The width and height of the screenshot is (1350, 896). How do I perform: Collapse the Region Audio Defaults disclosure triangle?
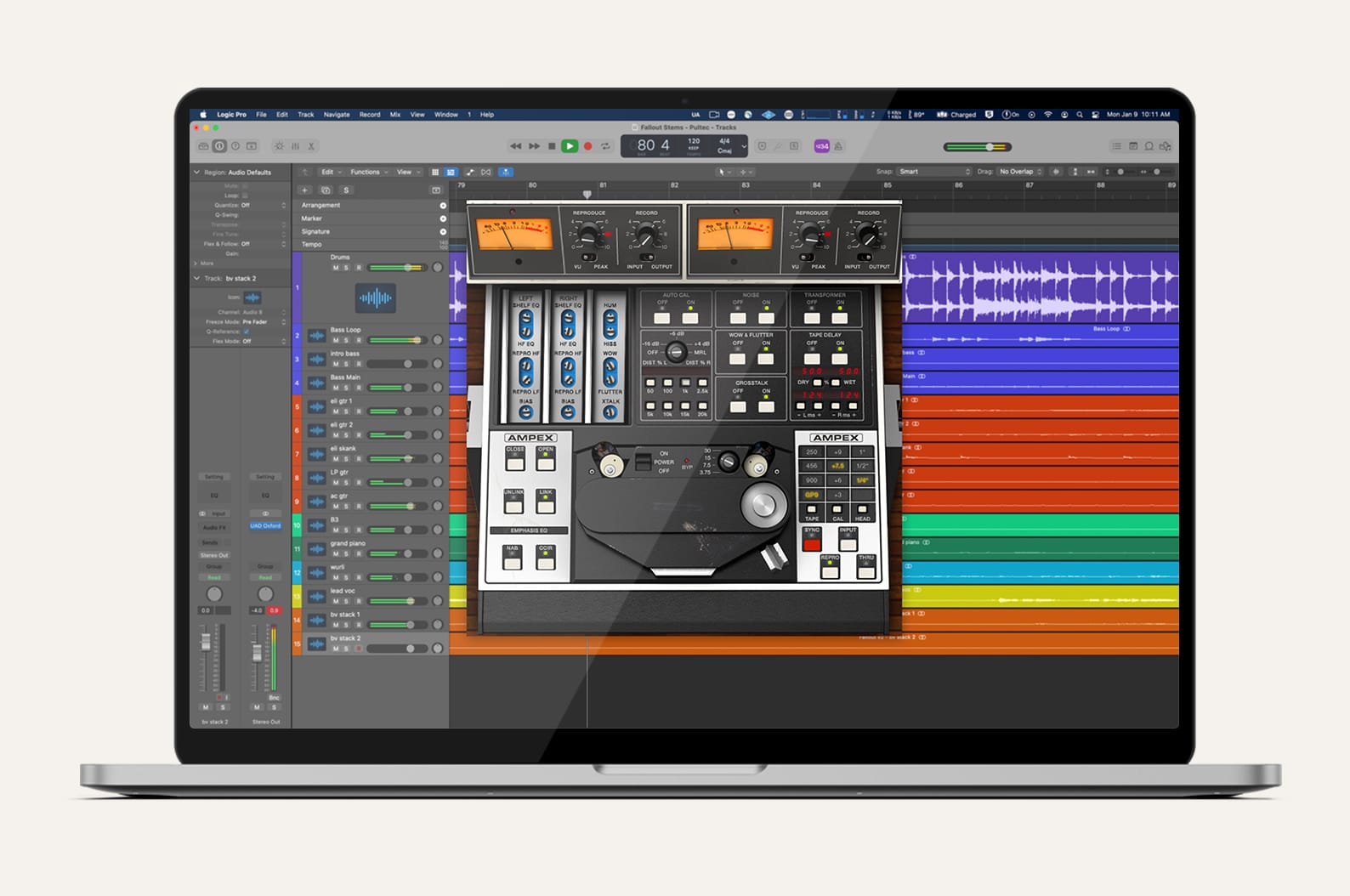(197, 172)
